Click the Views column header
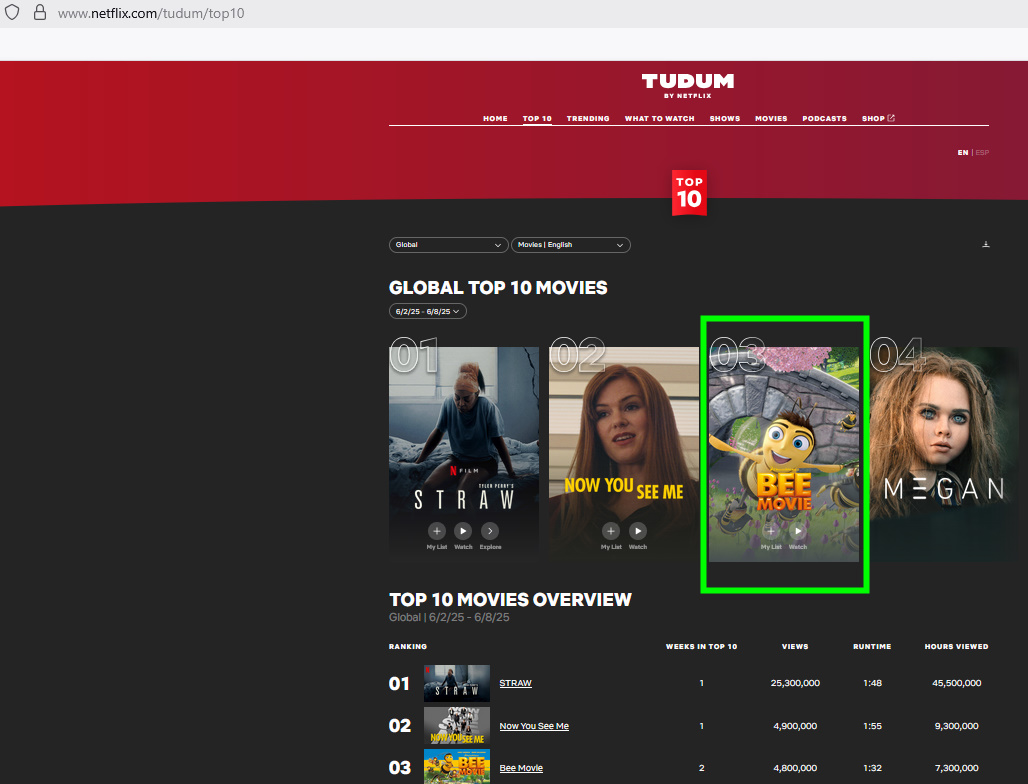The height and width of the screenshot is (784, 1028). click(795, 646)
